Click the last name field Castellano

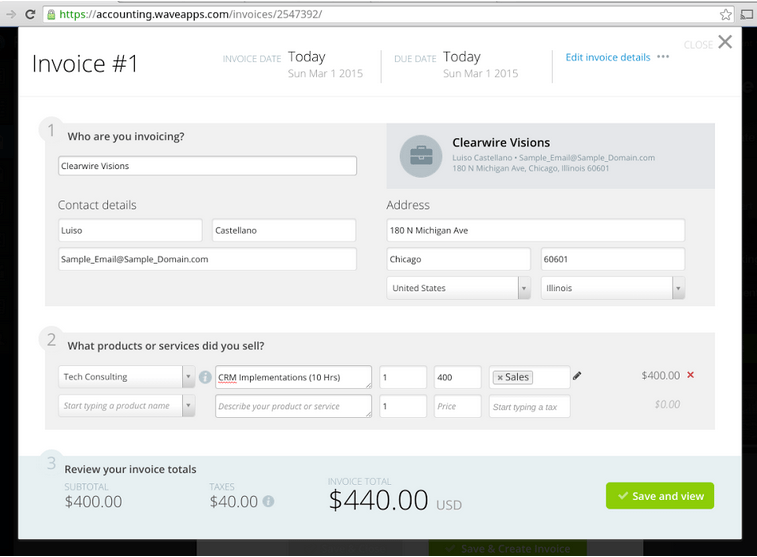point(284,230)
